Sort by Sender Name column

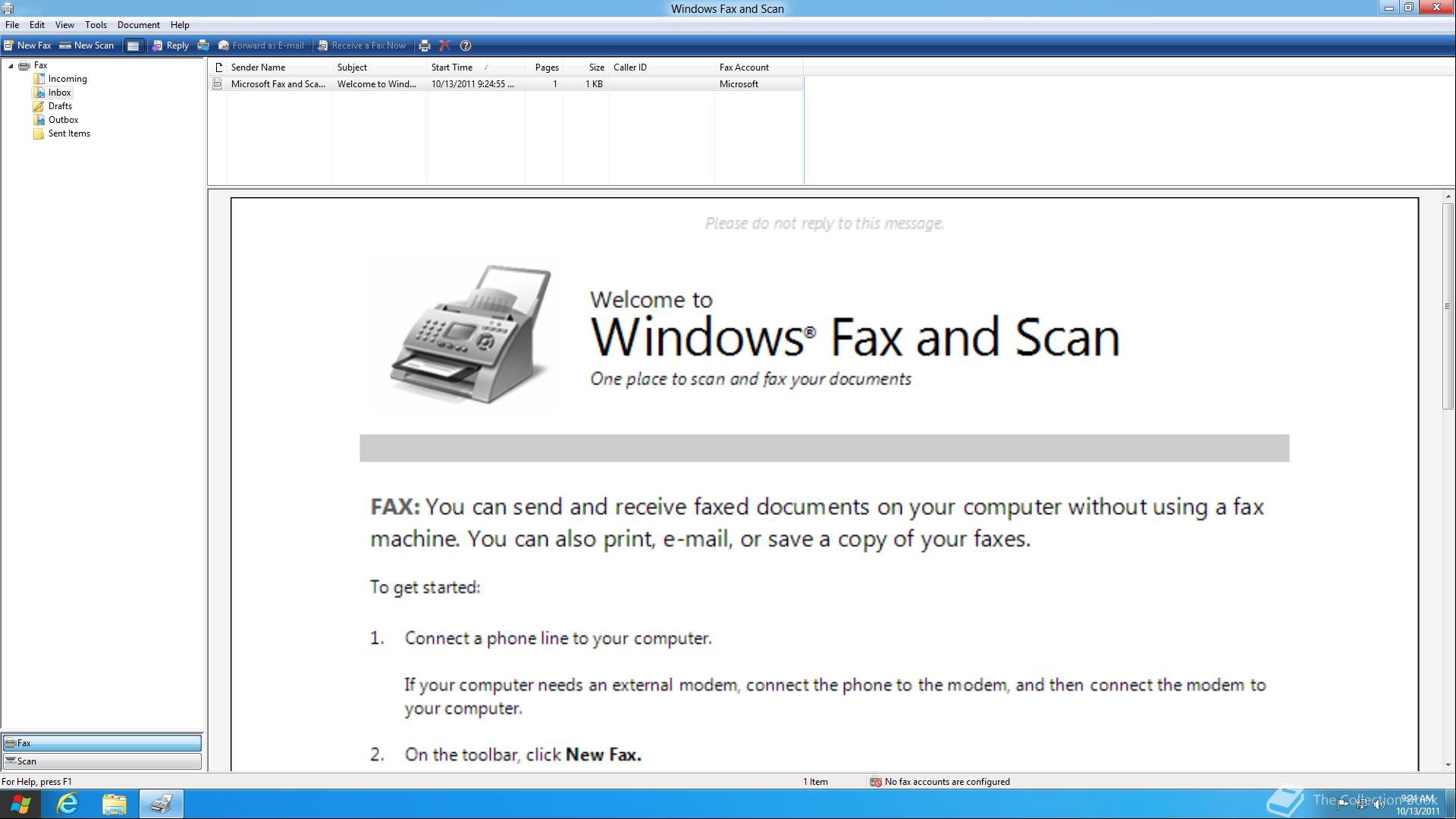[279, 67]
